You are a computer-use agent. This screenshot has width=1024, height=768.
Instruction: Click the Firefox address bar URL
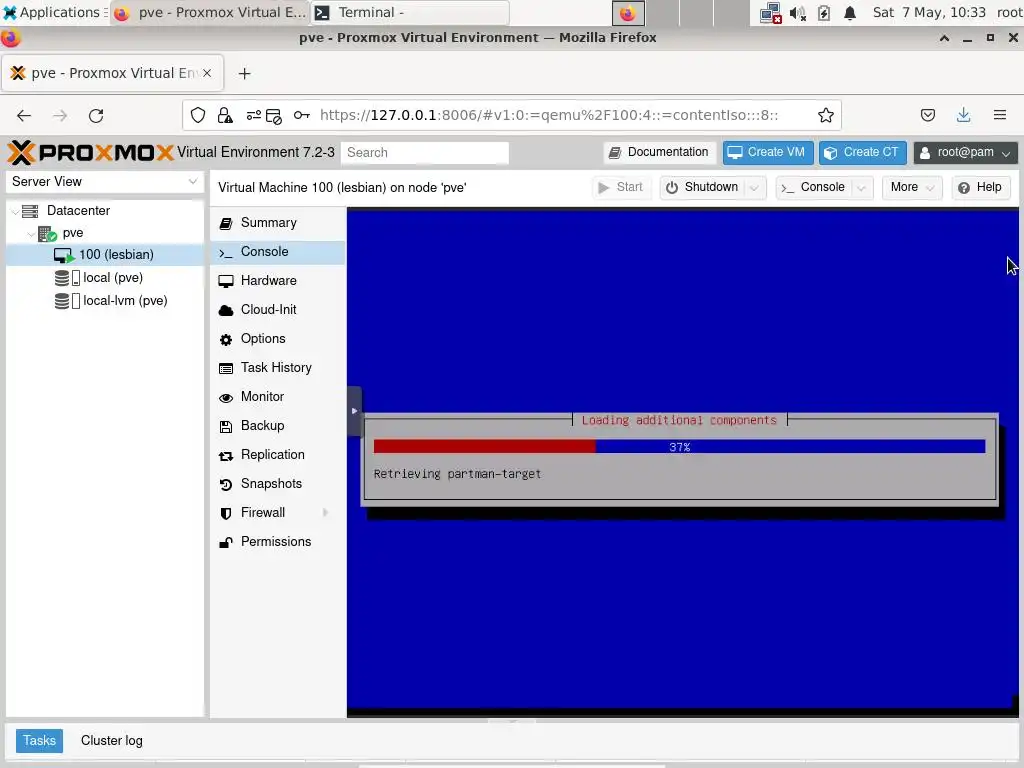pyautogui.click(x=549, y=116)
